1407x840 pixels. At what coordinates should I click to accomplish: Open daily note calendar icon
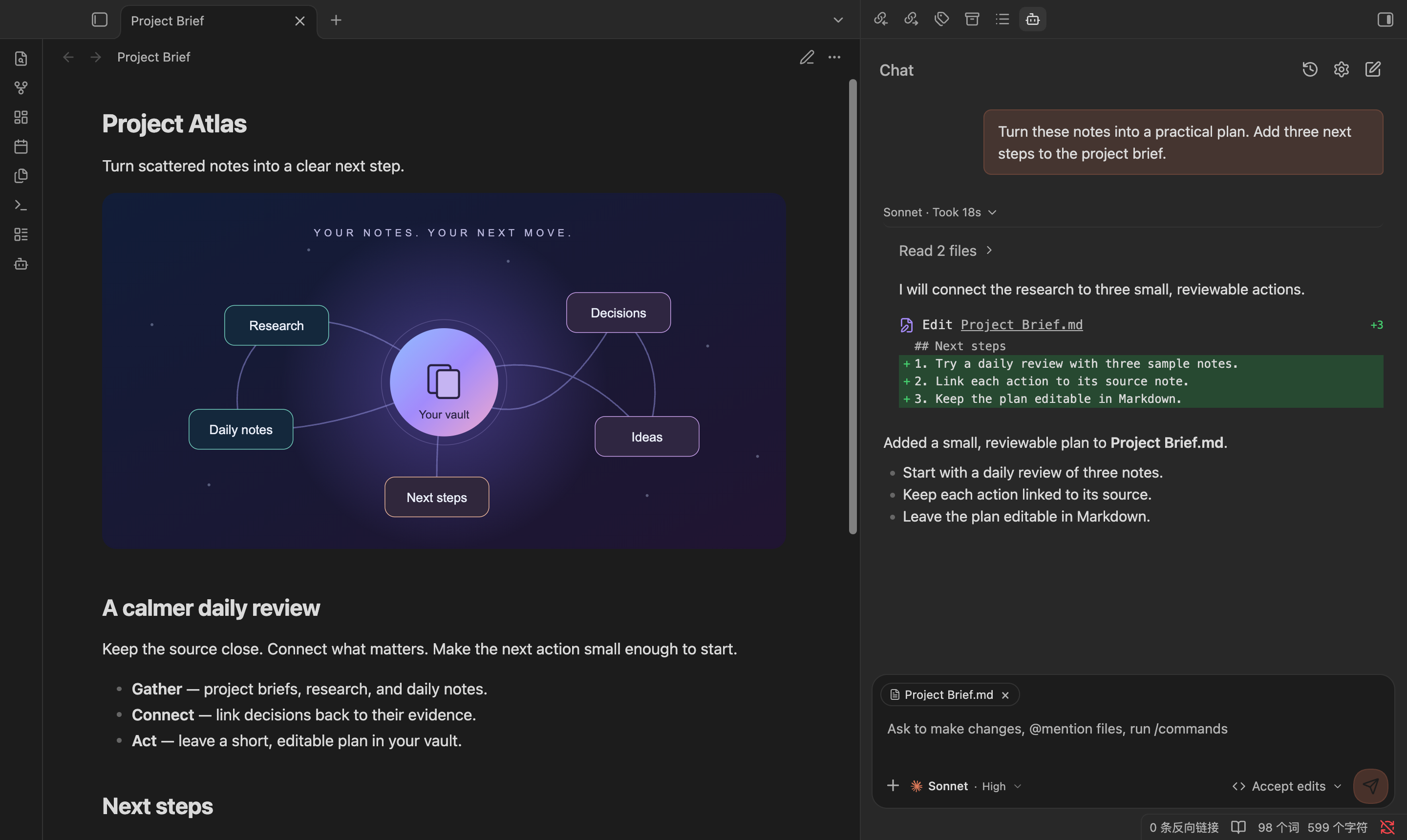pyautogui.click(x=21, y=147)
